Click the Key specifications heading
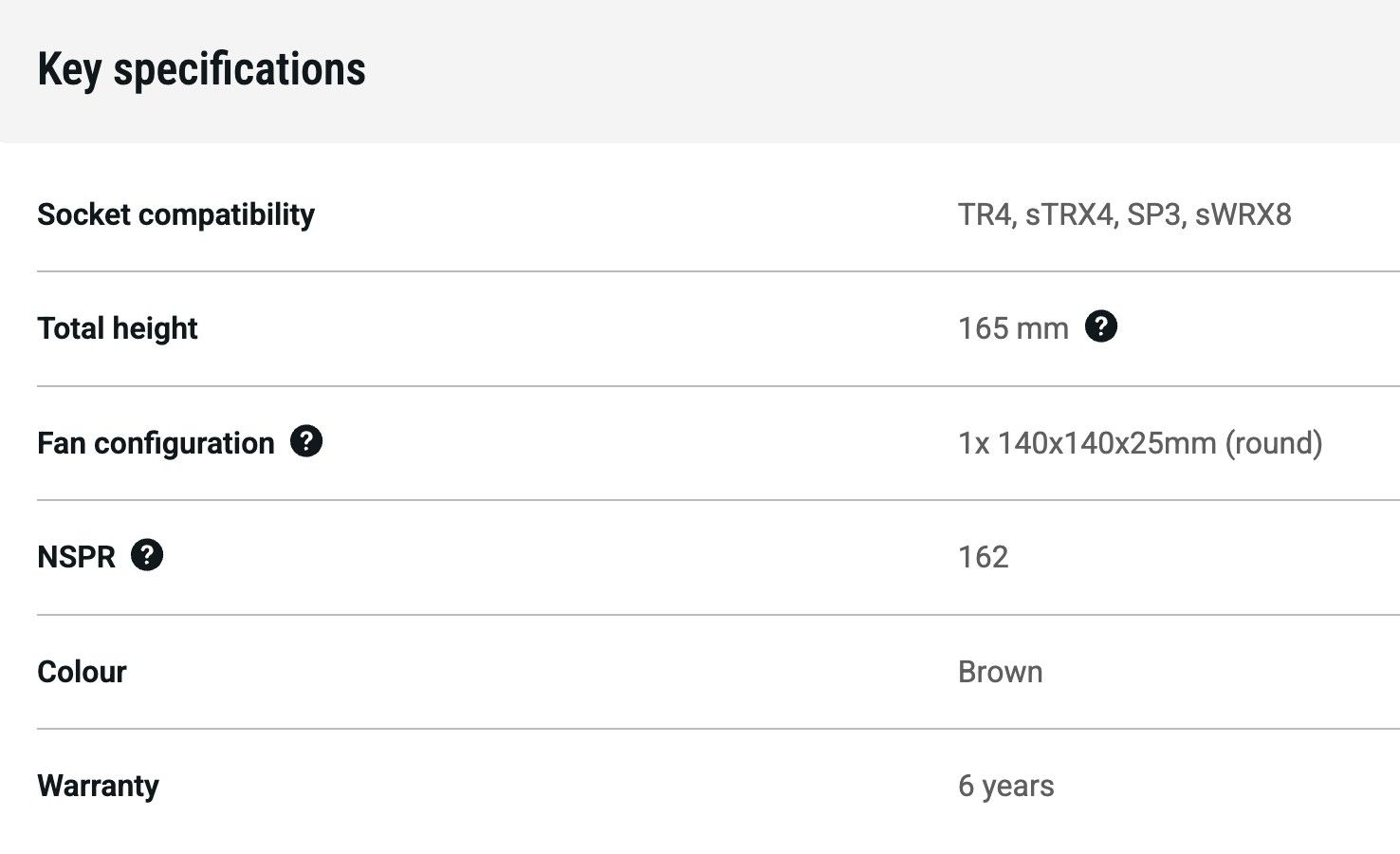 pyautogui.click(x=201, y=70)
